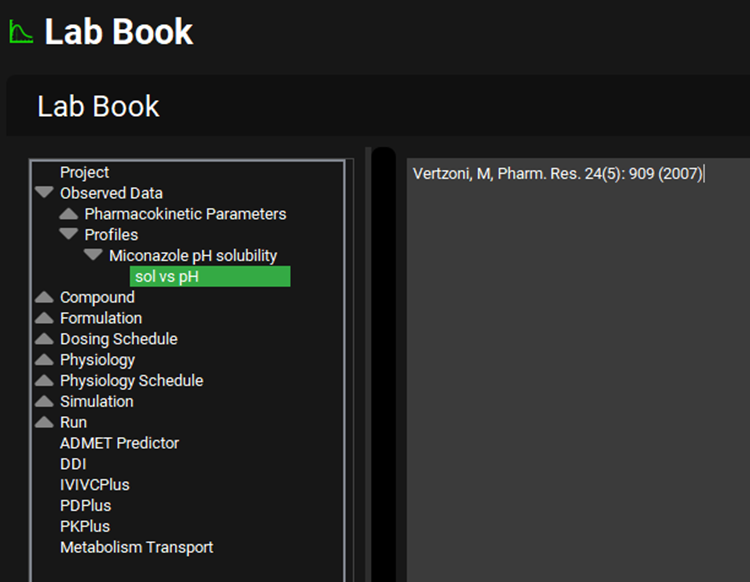This screenshot has width=750, height=582.
Task: Collapse the Profiles node arrow
Action: pyautogui.click(x=69, y=234)
